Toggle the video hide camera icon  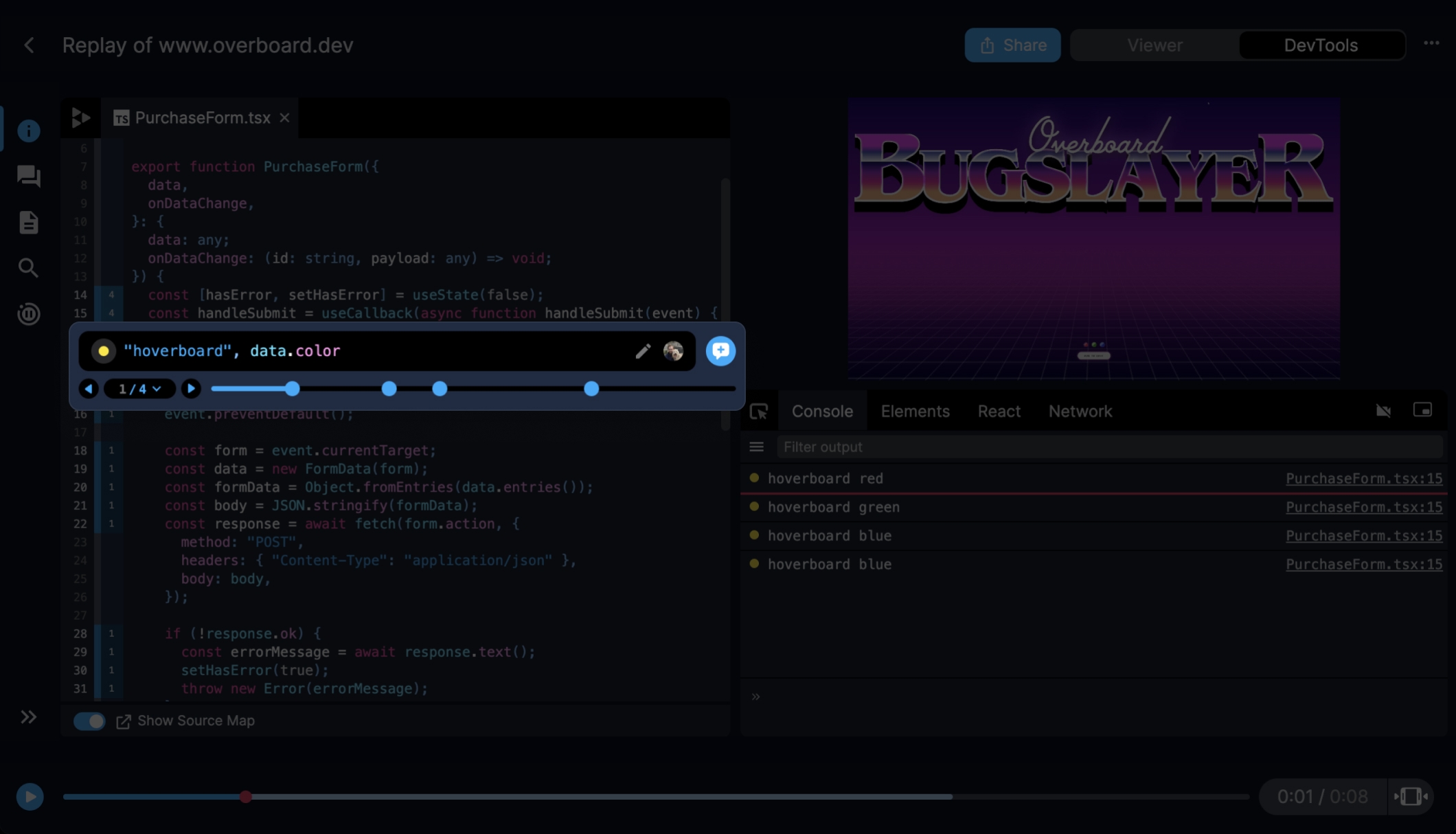(x=1383, y=411)
